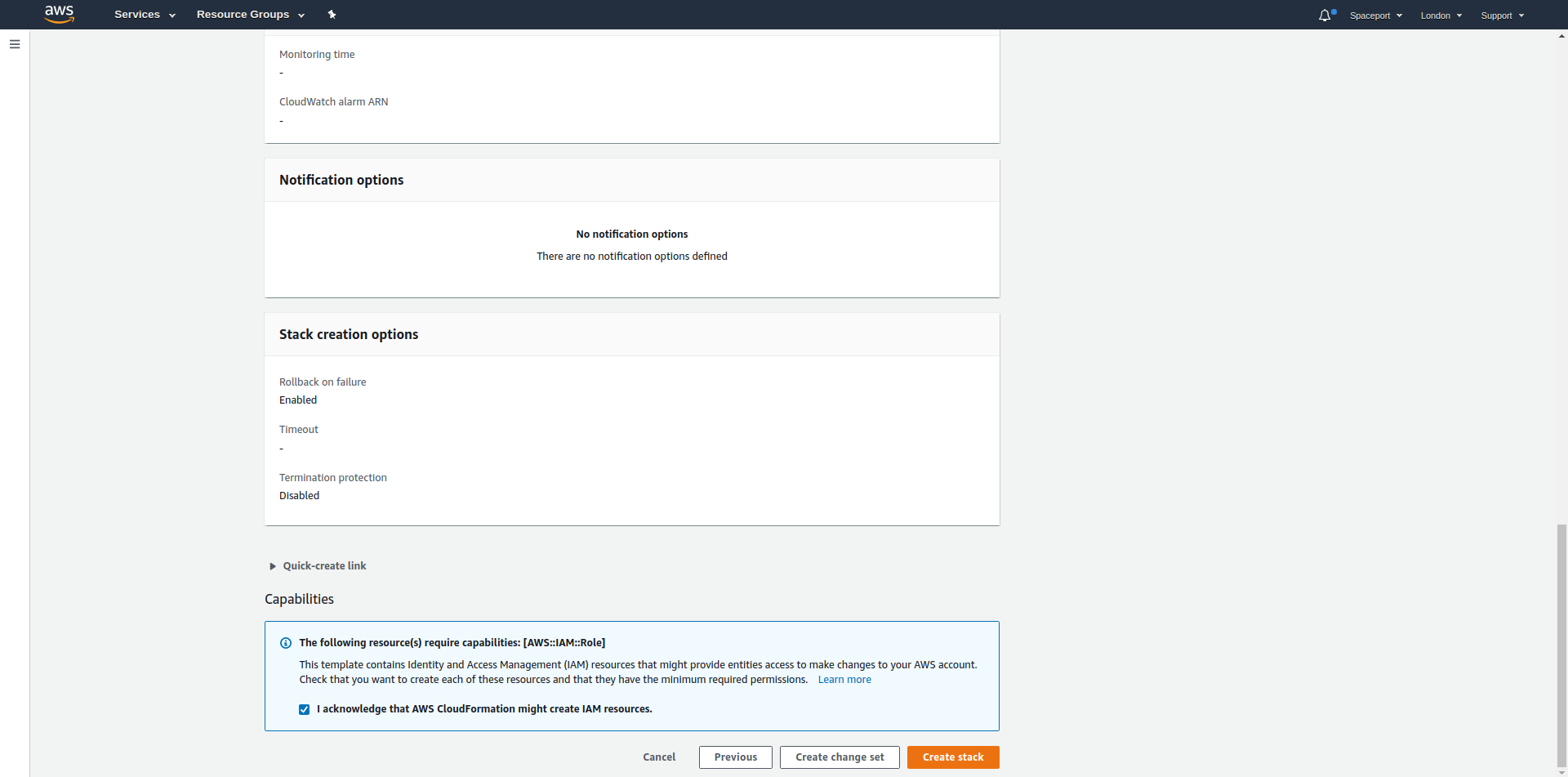Open the AWS home logo
Screen dimensions: 1568x777
pyautogui.click(x=59, y=14)
